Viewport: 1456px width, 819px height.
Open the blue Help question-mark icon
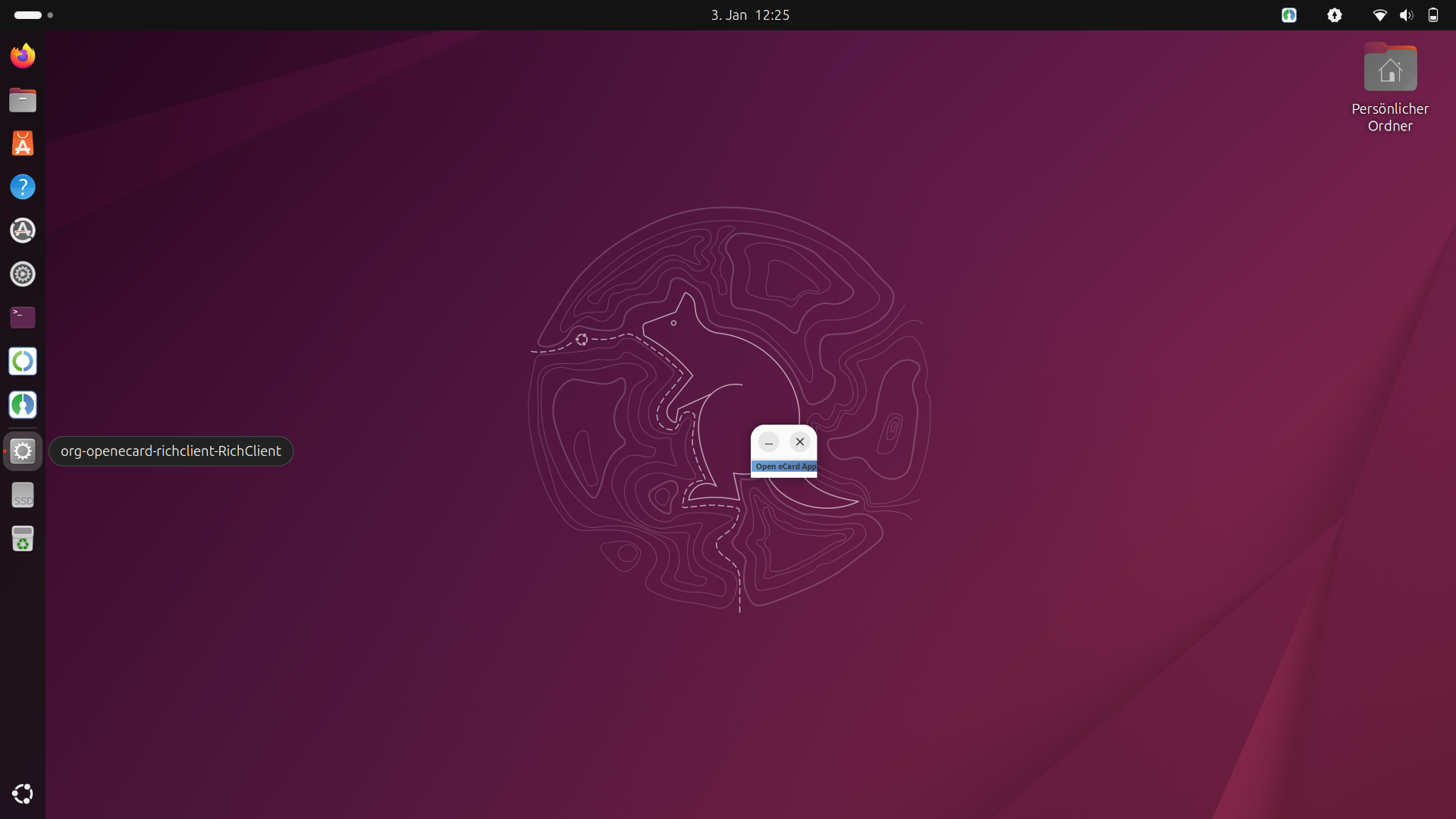click(x=23, y=187)
